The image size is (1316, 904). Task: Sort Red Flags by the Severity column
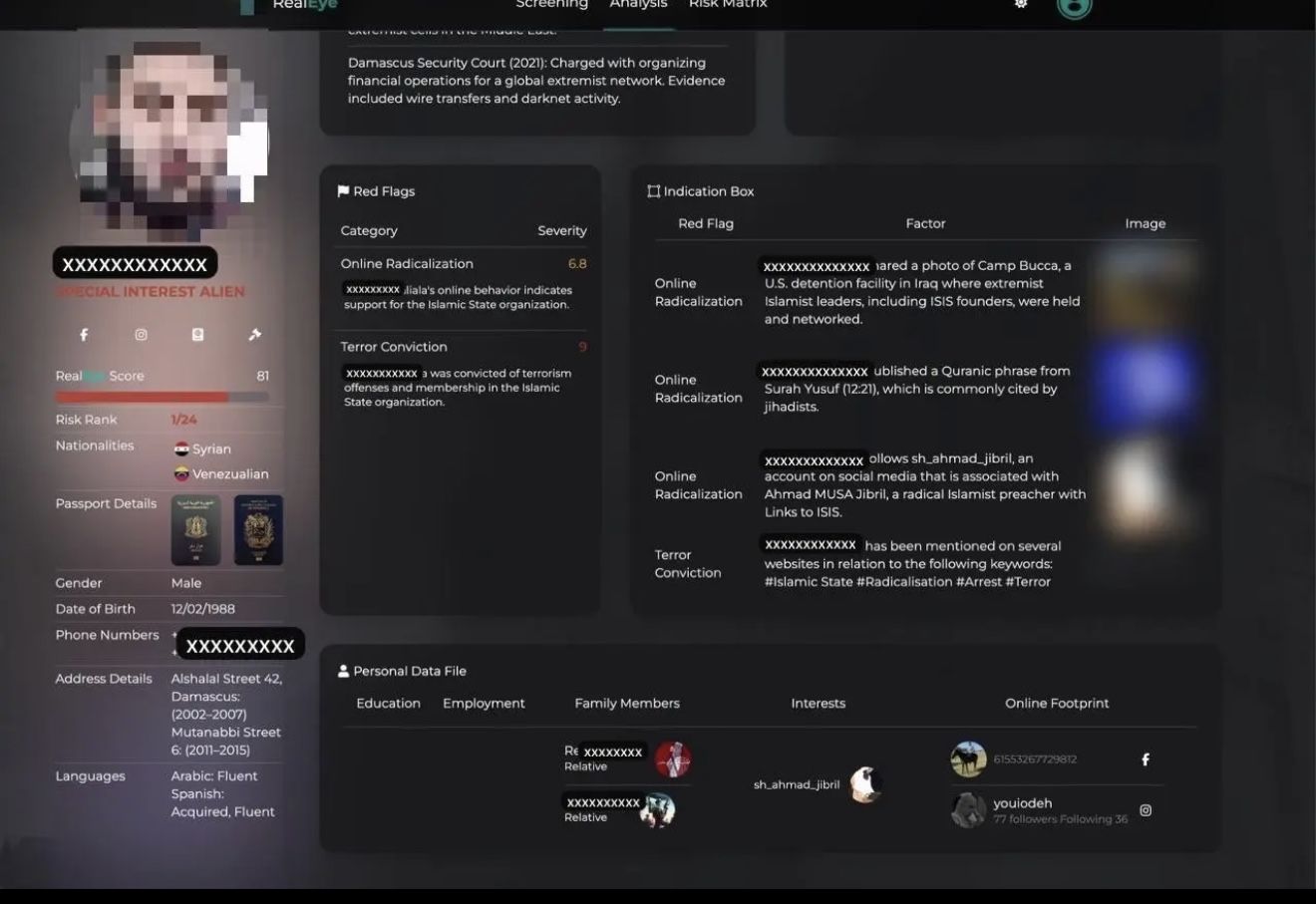tap(561, 231)
